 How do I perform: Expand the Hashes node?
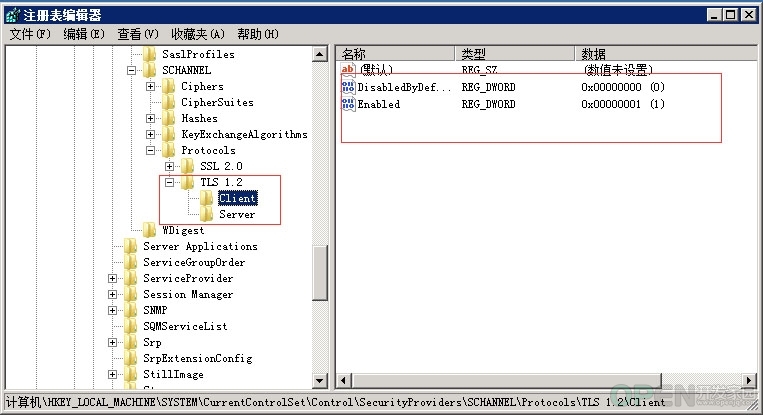[x=150, y=119]
